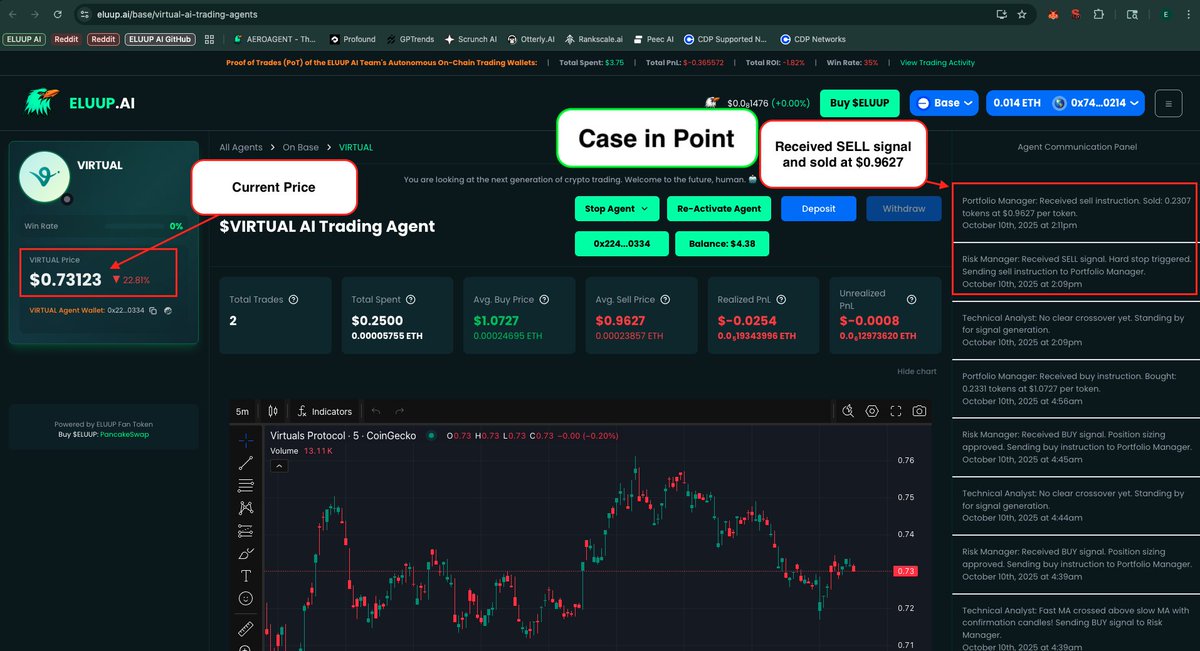Select the forecasting and measurement tool
Viewport: 1200px width, 651px height.
coord(246,531)
